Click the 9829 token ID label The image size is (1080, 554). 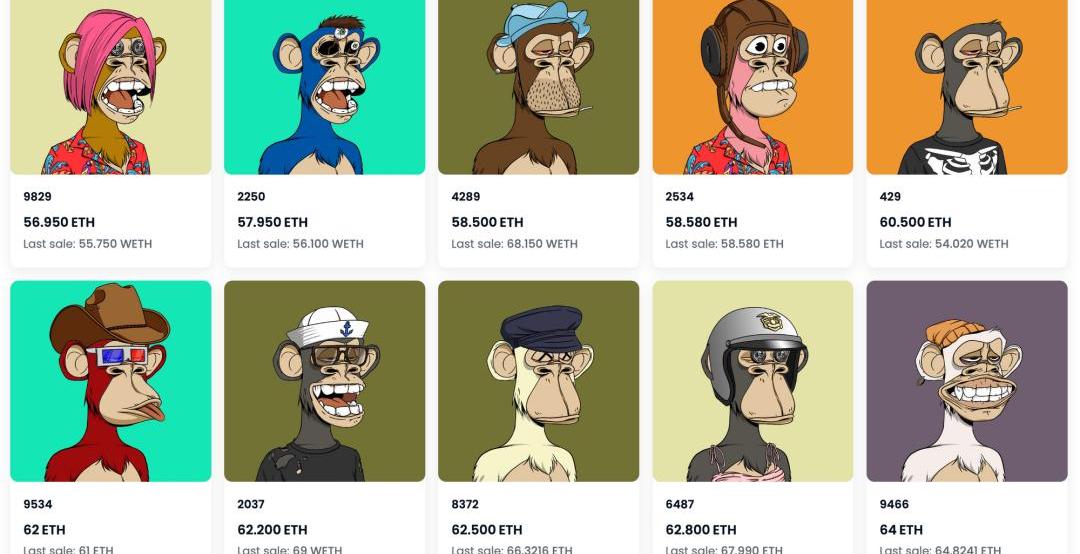pos(37,196)
